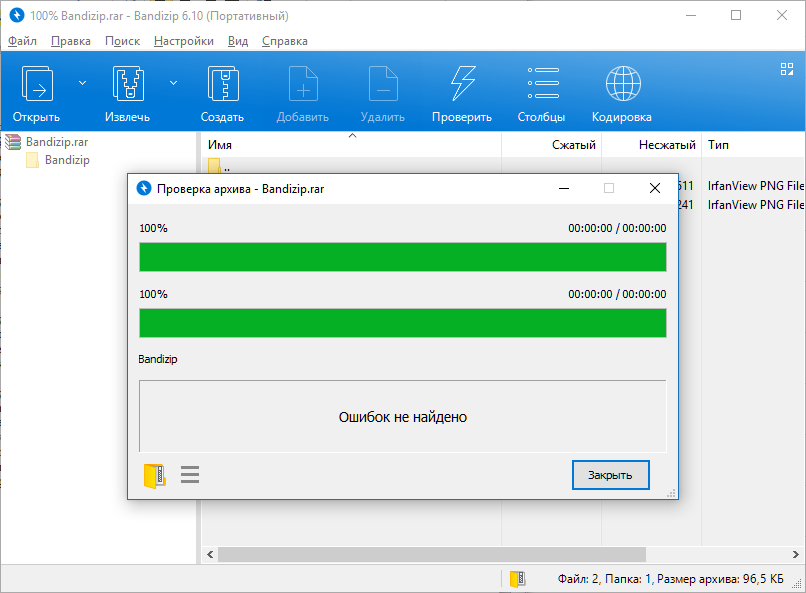Click the archive icon in the status bar

[518, 579]
